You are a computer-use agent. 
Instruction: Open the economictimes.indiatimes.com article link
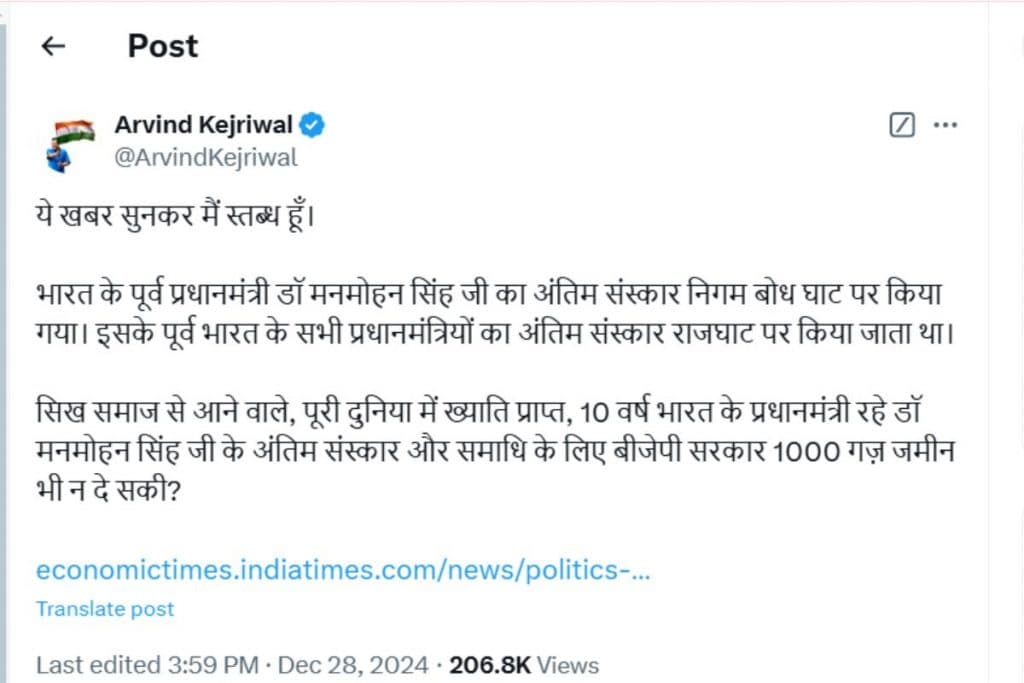[x=343, y=570]
